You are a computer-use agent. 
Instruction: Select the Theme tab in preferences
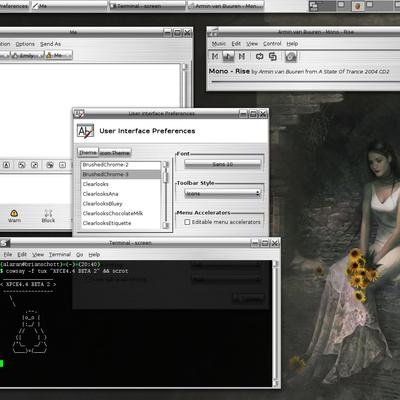88,152
